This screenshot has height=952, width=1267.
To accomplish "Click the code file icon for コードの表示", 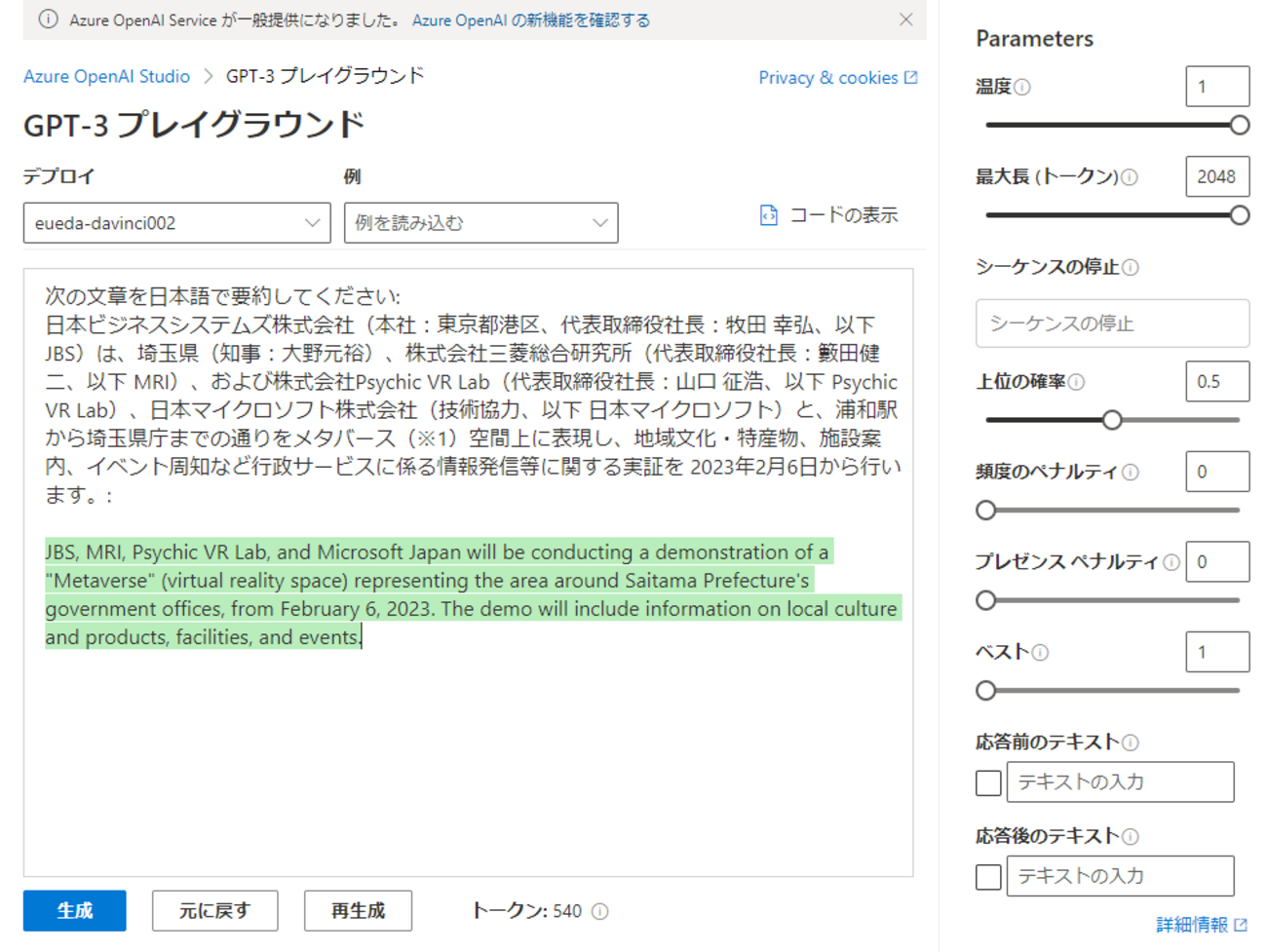I will (768, 215).
